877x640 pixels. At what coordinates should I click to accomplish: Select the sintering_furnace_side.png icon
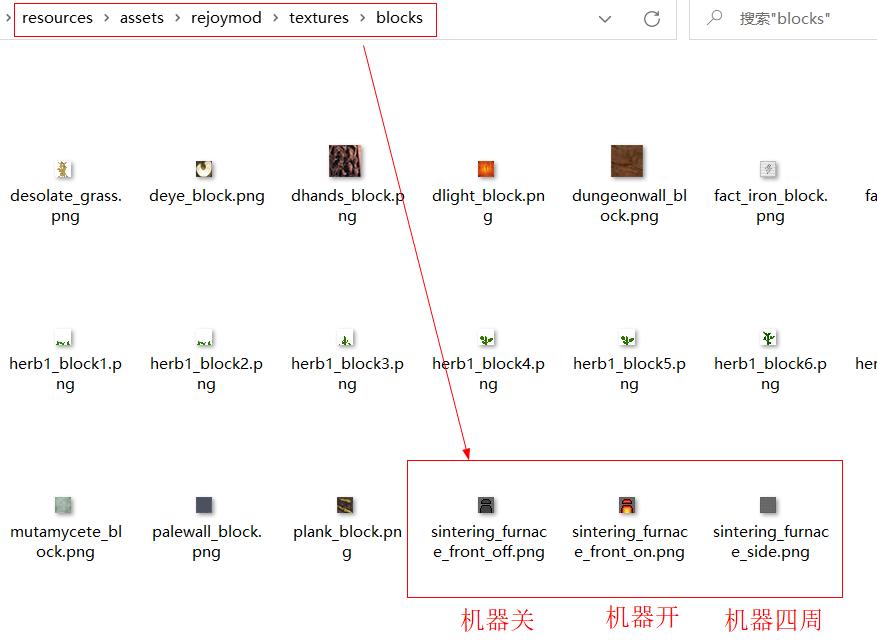(768, 505)
